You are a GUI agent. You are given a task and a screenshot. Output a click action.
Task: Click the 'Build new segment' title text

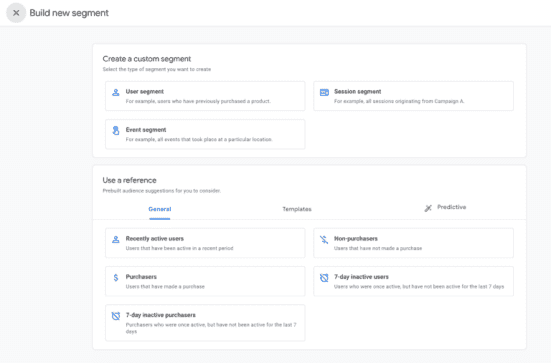click(x=69, y=13)
